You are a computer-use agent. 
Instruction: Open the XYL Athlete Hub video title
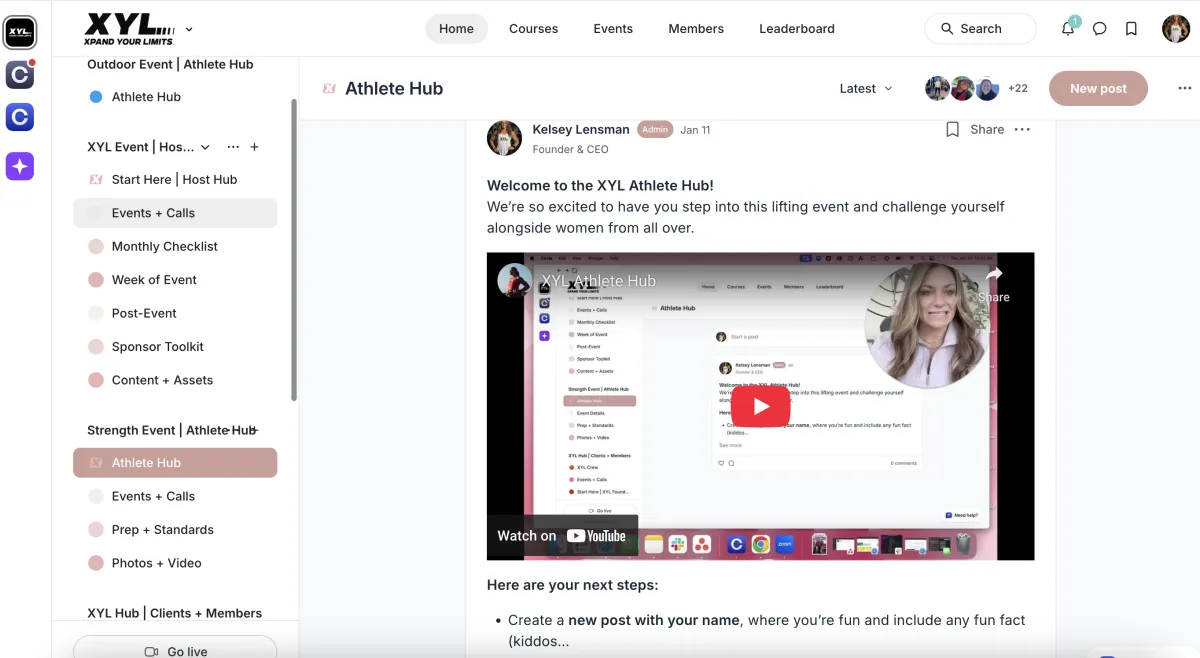pos(599,281)
